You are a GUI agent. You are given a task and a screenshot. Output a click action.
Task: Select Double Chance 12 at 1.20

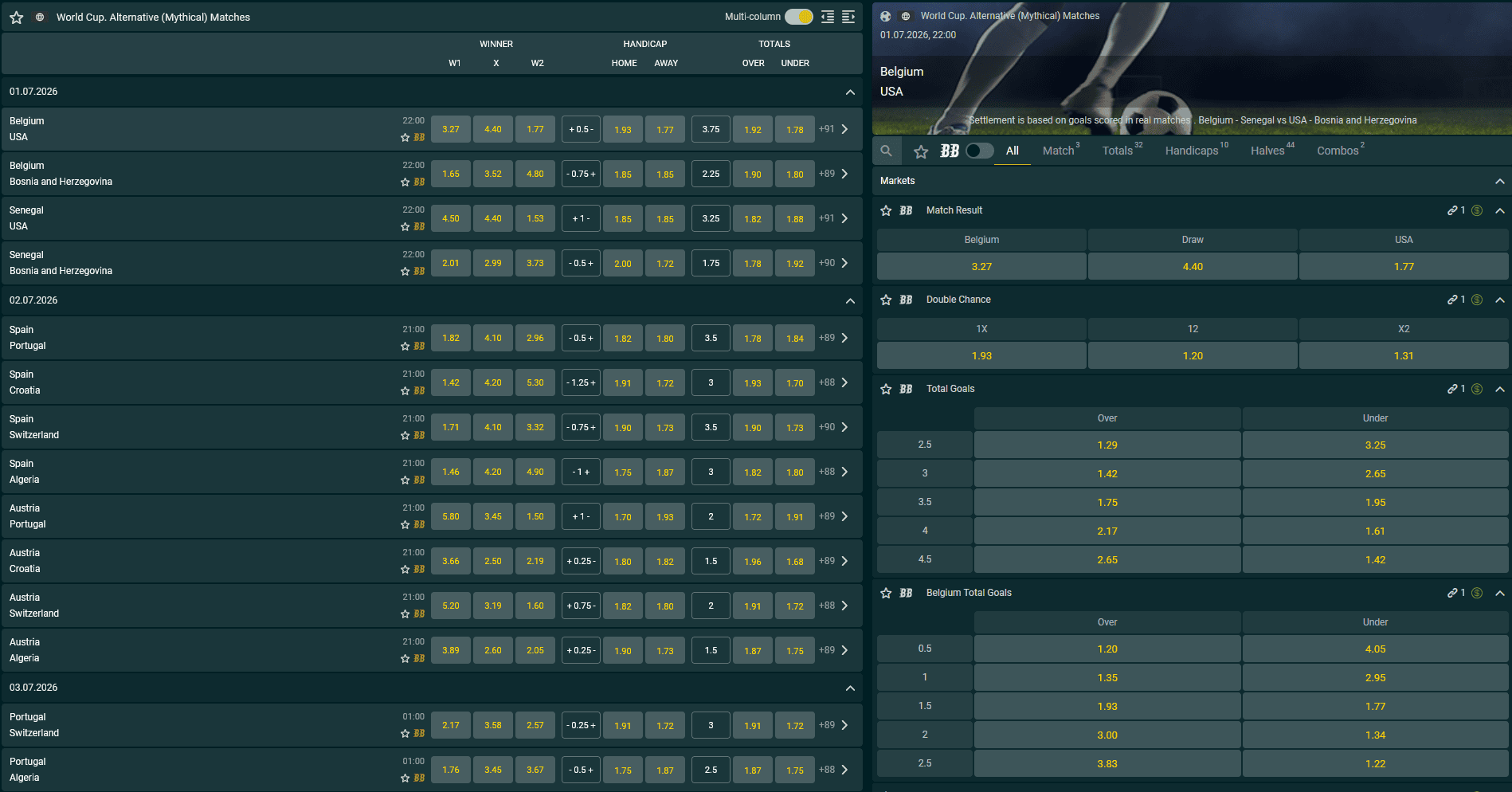(x=1193, y=356)
